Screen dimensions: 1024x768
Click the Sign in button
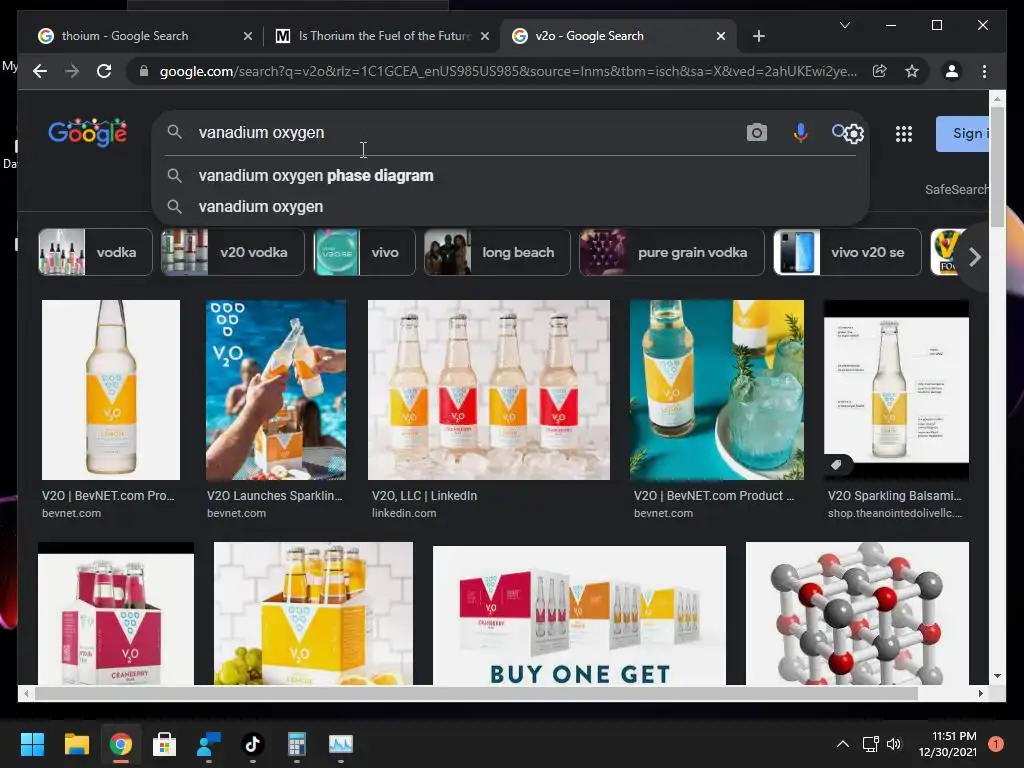click(963, 134)
